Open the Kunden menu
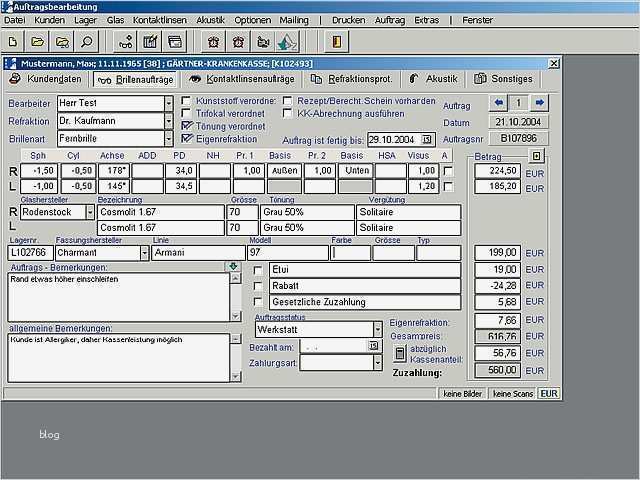The height and width of the screenshot is (480, 640). [x=49, y=20]
